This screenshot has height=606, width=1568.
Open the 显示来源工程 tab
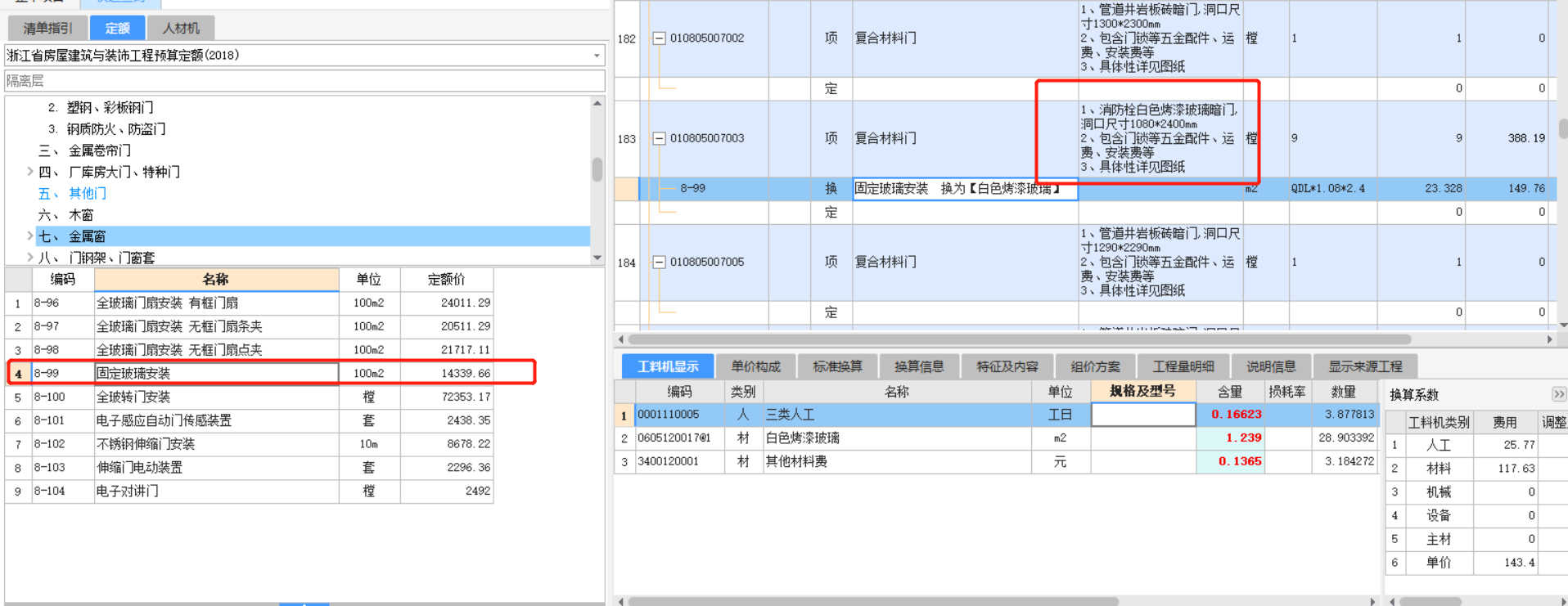click(x=1365, y=366)
